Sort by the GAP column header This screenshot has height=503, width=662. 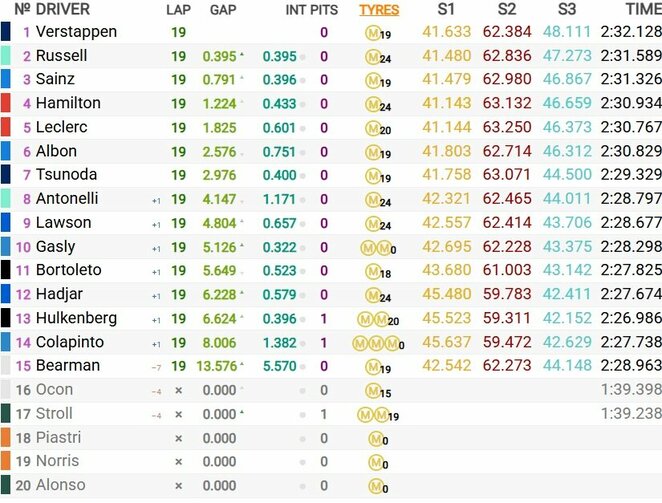coord(223,10)
